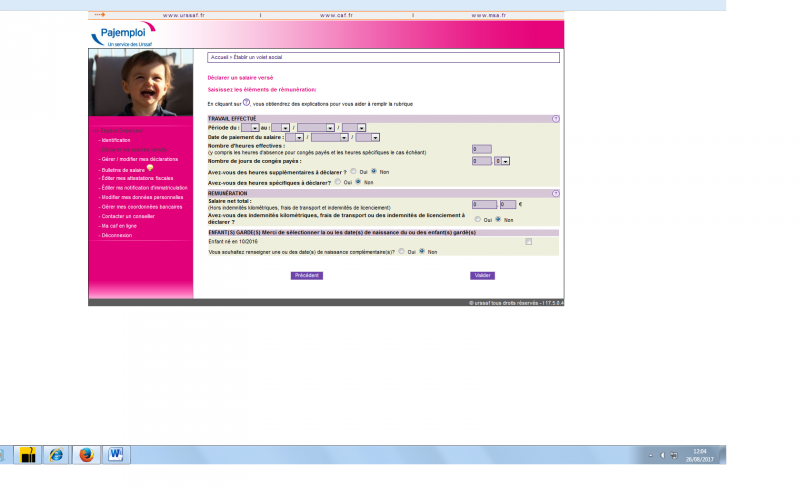Viewport: 800px width, 500px height.
Task: Click help icon in the instructions sentence
Action: pyautogui.click(x=246, y=103)
